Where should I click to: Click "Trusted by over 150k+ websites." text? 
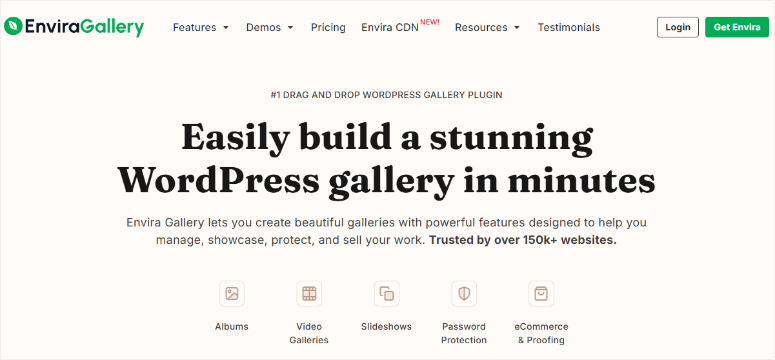point(523,241)
